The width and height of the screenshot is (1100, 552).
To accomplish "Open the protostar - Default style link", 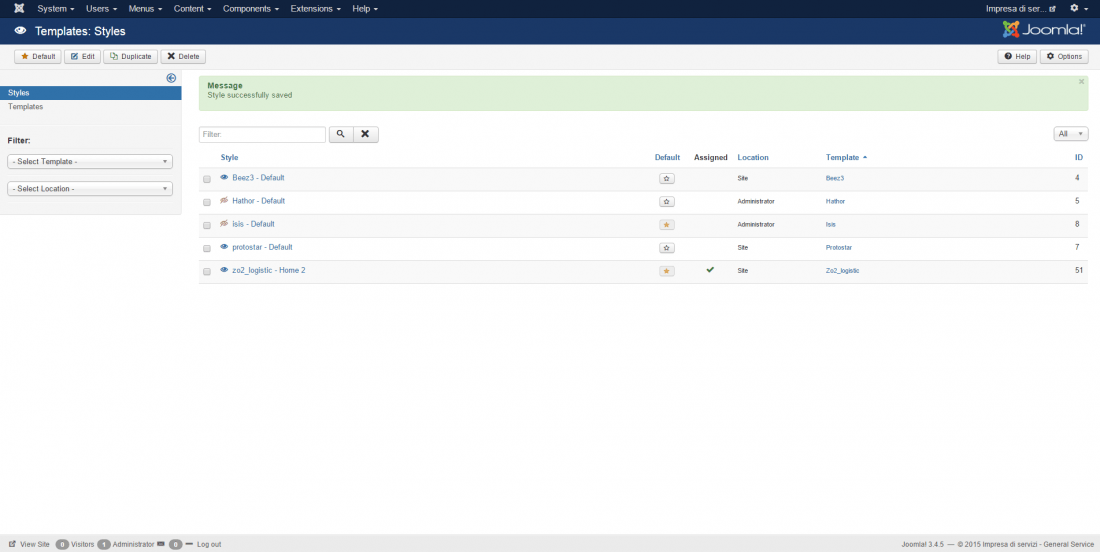I will point(262,247).
